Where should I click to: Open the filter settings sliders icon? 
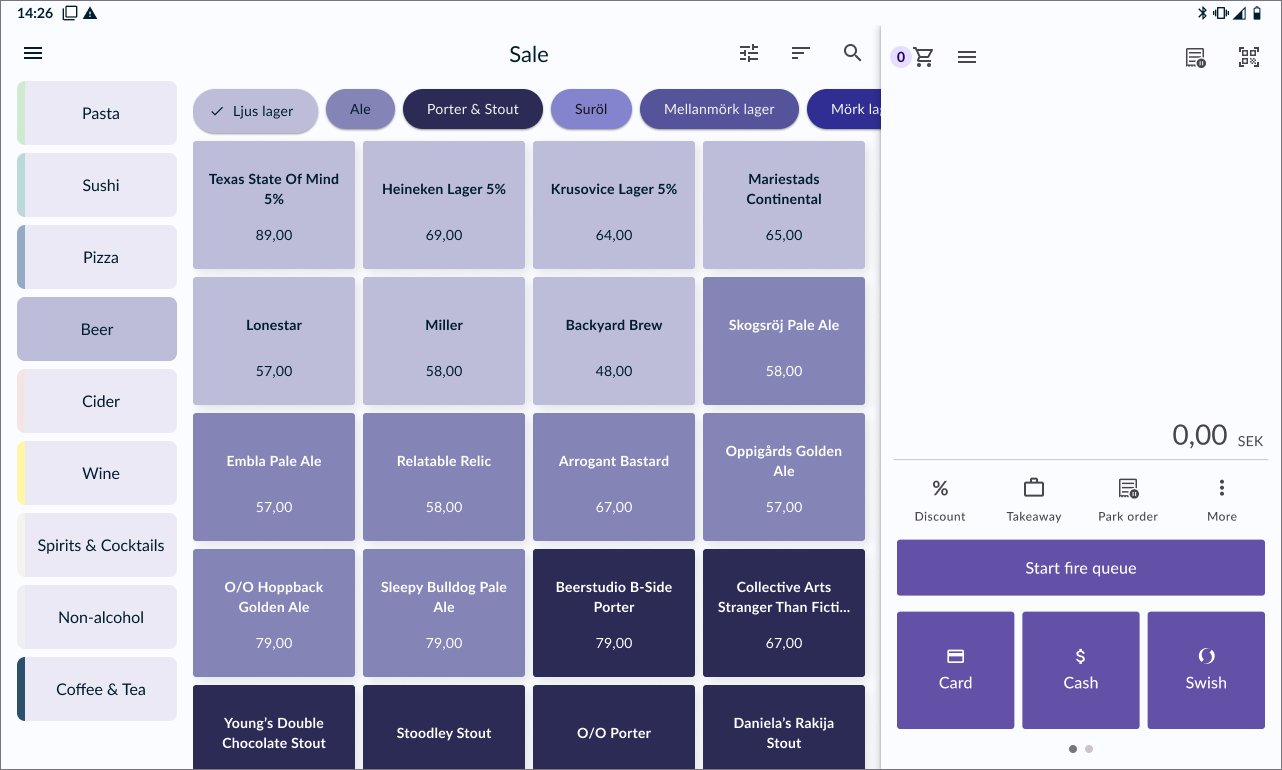(749, 54)
